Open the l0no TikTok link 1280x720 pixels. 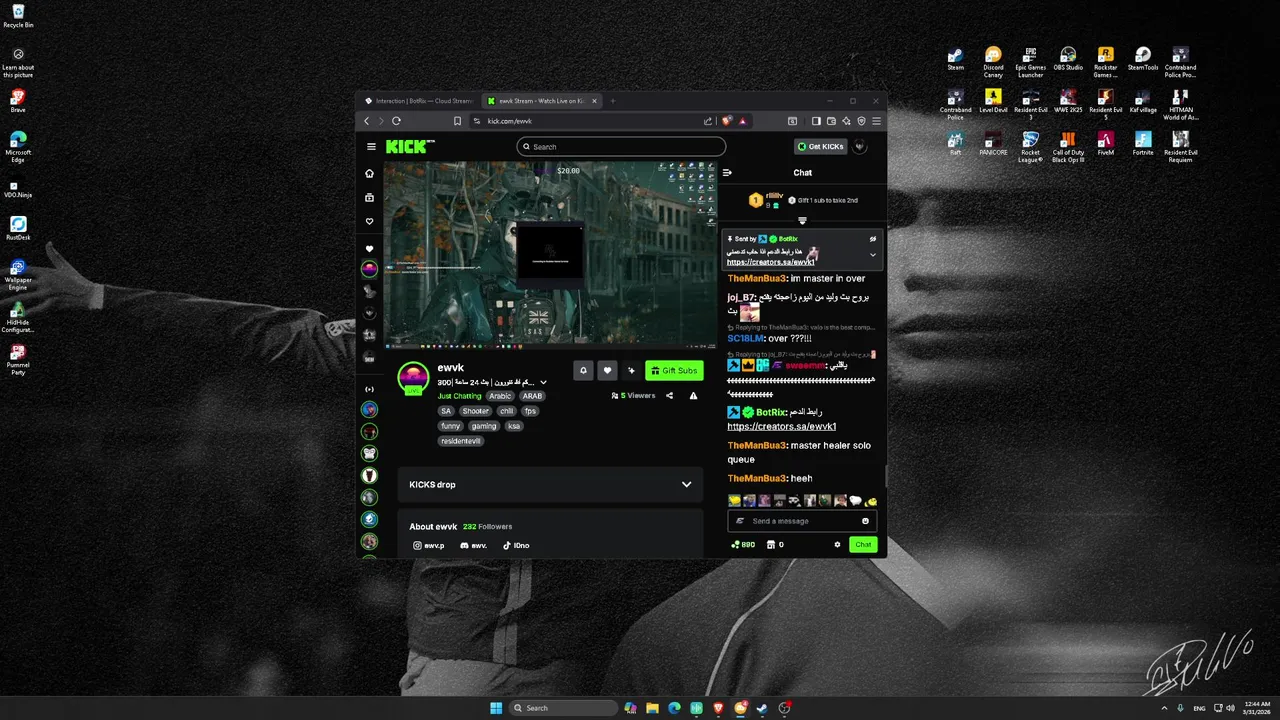pos(516,545)
